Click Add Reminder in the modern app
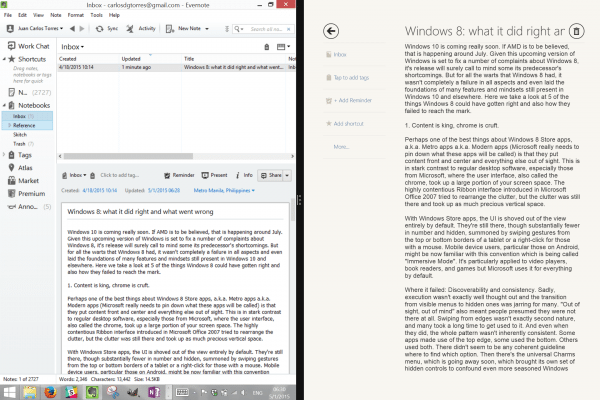The image size is (600, 400). 349,100
